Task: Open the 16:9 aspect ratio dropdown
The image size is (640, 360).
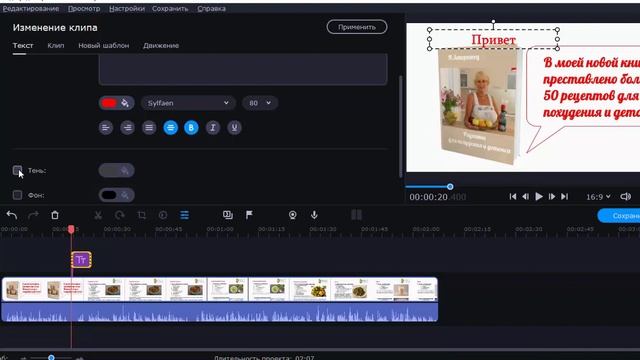Action: [x=598, y=197]
